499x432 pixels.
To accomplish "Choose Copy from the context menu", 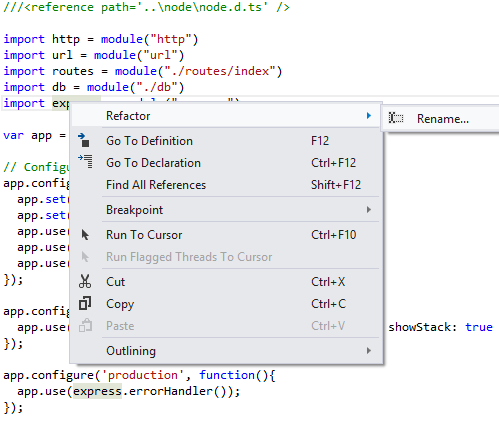I will [226, 304].
